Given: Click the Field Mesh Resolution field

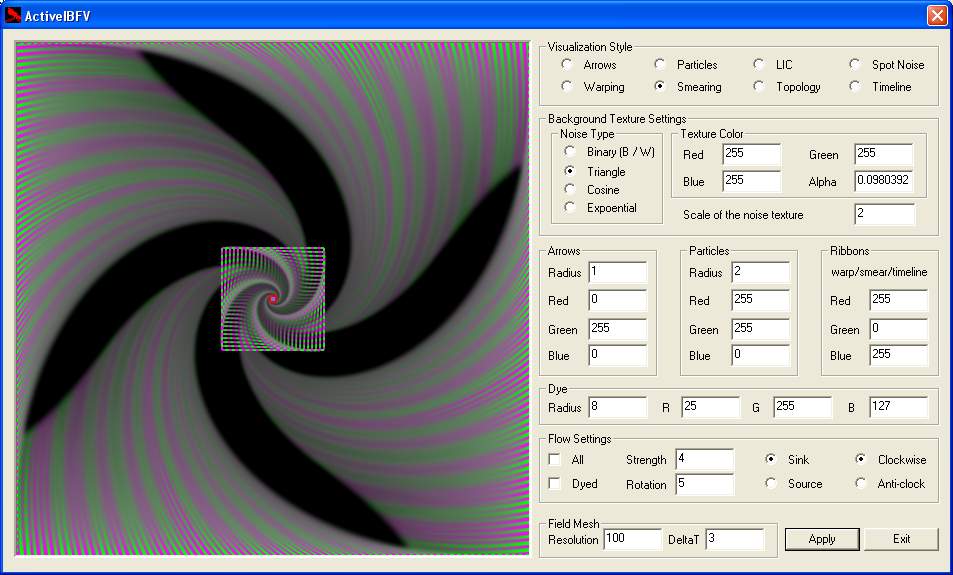Looking at the screenshot, I should pyautogui.click(x=632, y=540).
